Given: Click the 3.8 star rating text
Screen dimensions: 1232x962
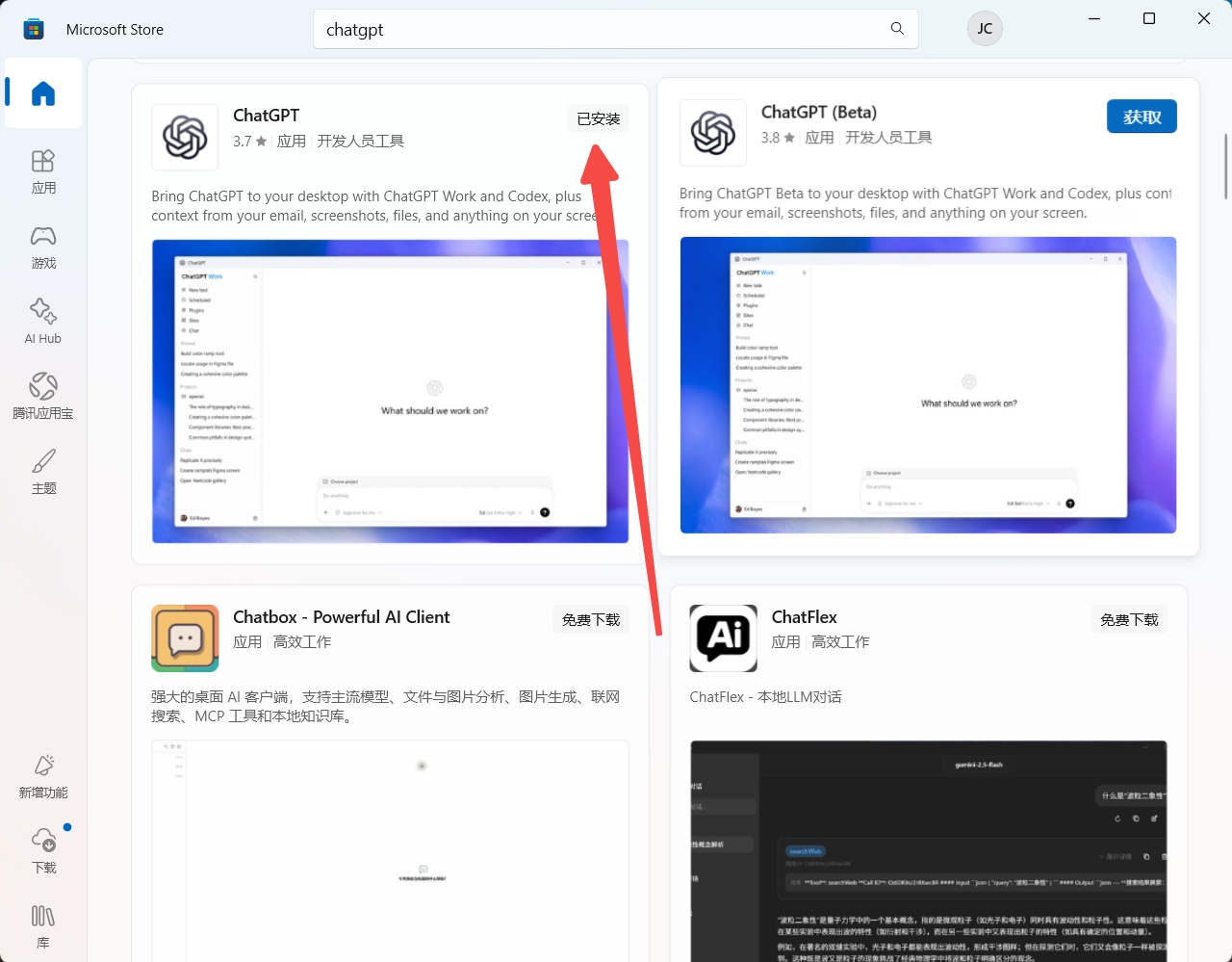Looking at the screenshot, I should coord(778,138).
